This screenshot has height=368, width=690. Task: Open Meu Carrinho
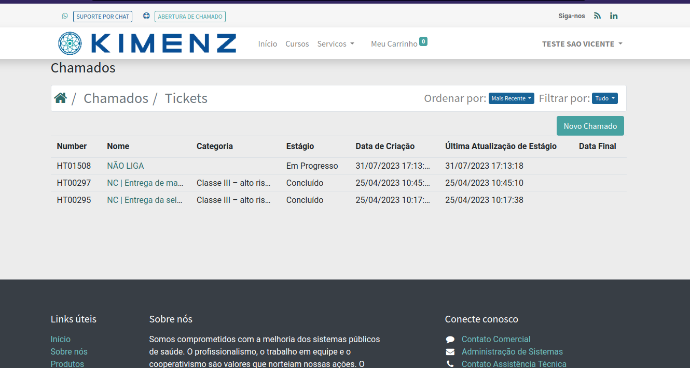394,44
